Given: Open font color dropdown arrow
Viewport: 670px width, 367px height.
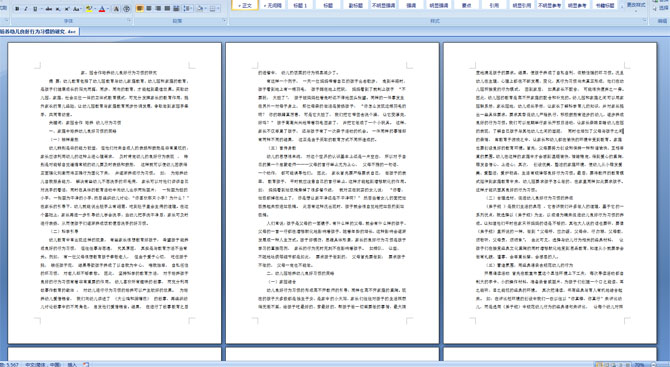Looking at the screenshot, I should click(108, 9).
